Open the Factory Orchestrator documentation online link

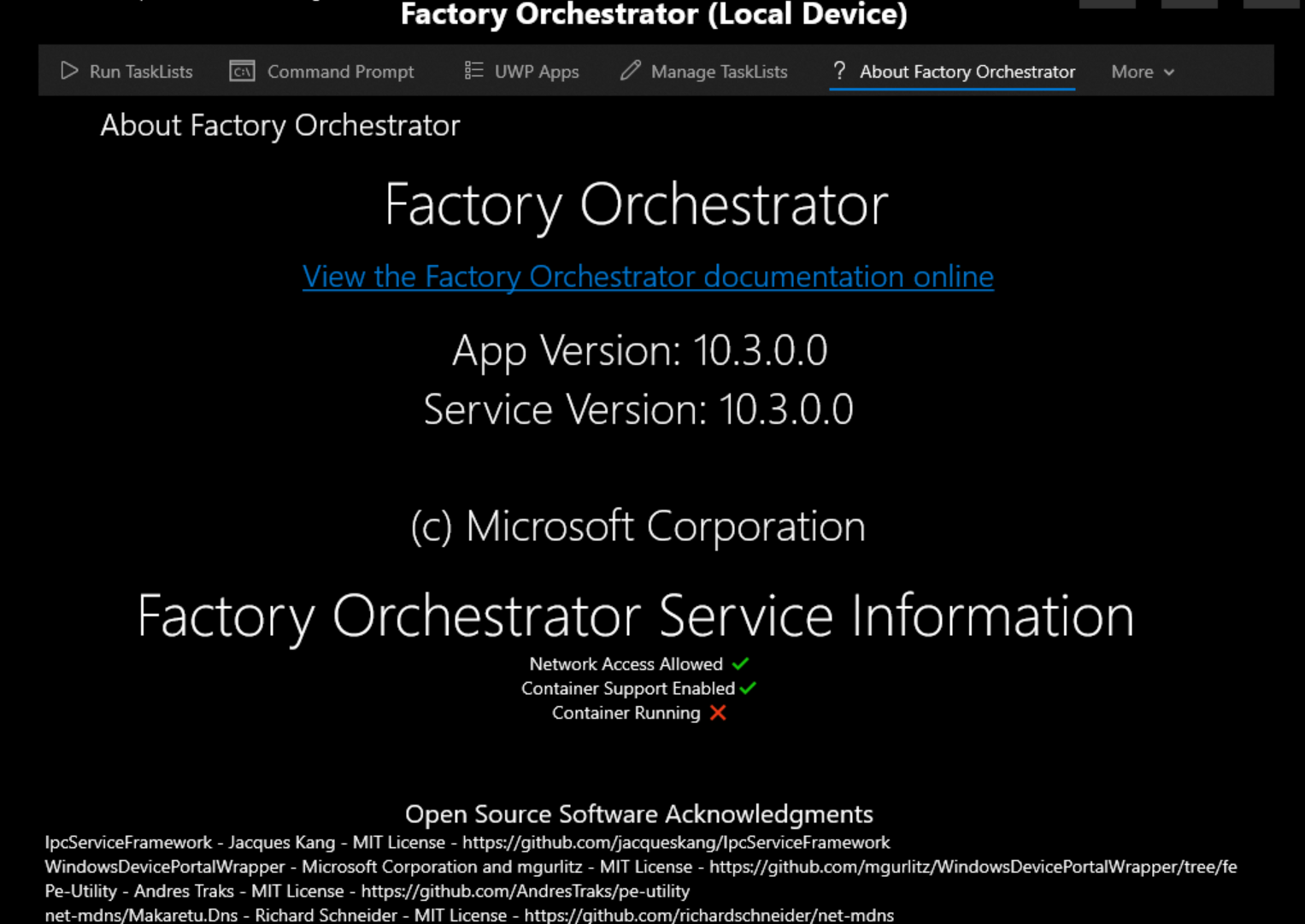pos(648,276)
